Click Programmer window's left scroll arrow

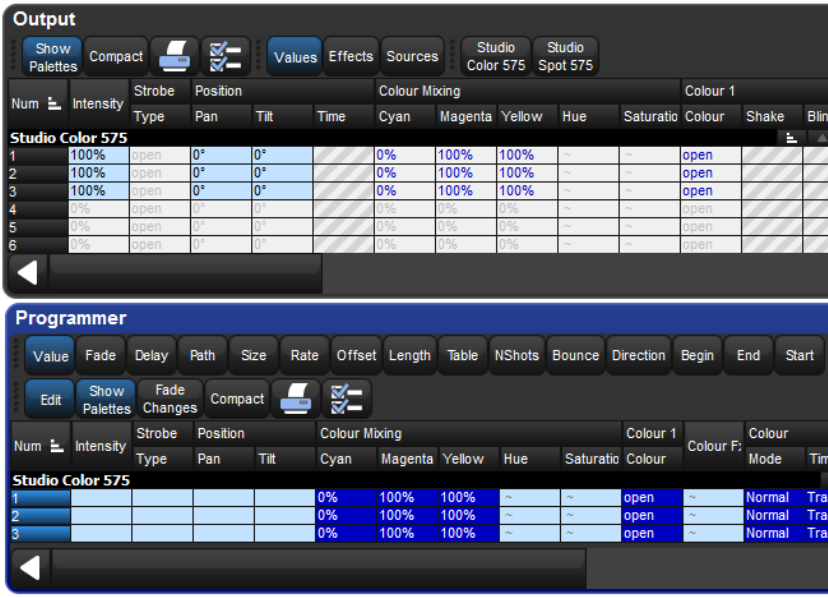(30, 568)
